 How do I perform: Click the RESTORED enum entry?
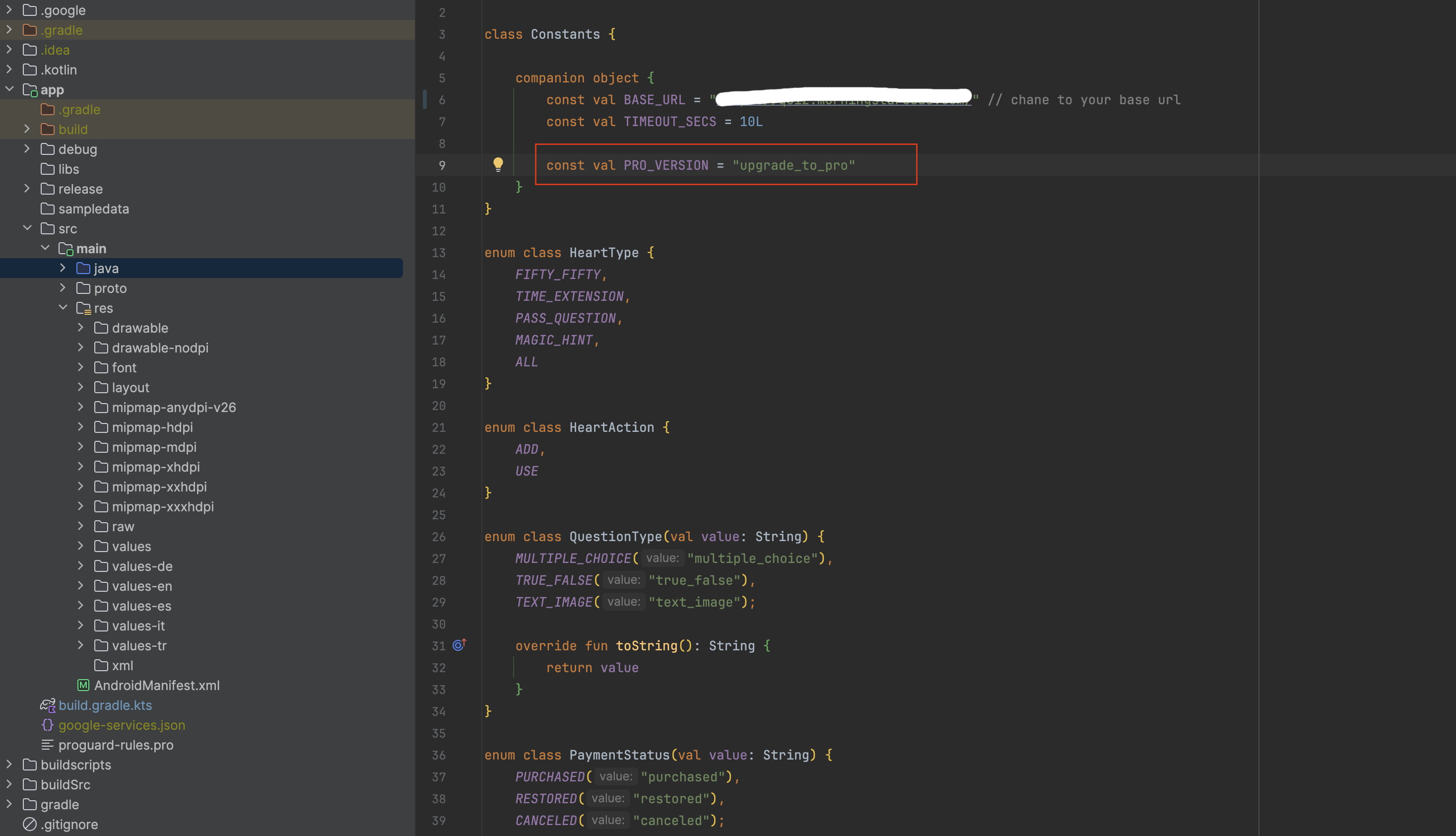[x=546, y=799]
